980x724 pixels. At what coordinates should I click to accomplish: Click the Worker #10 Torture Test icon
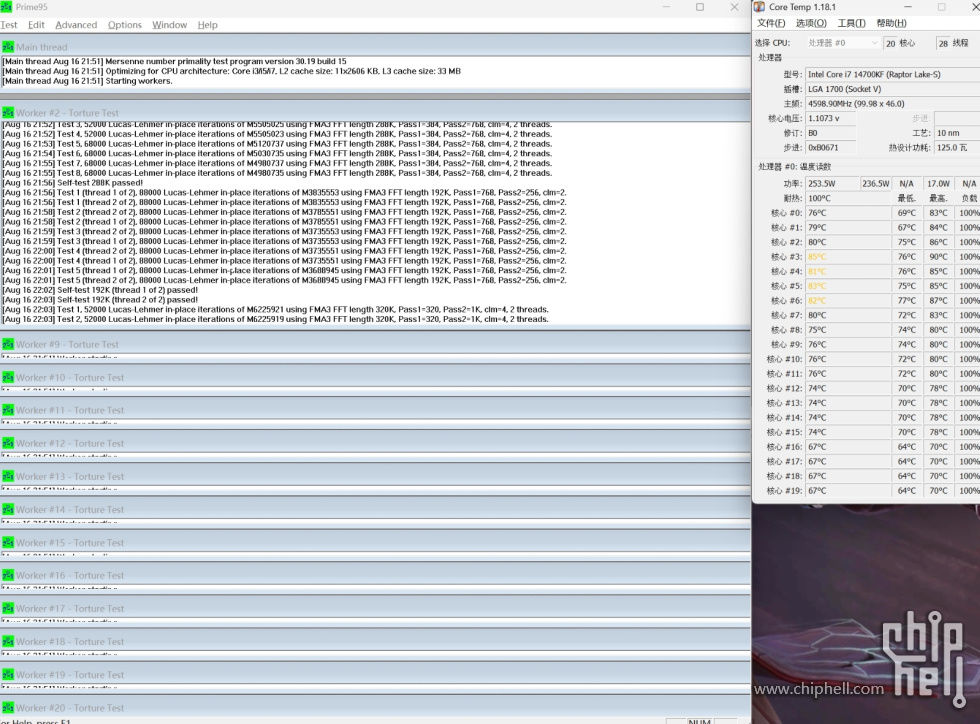8,377
